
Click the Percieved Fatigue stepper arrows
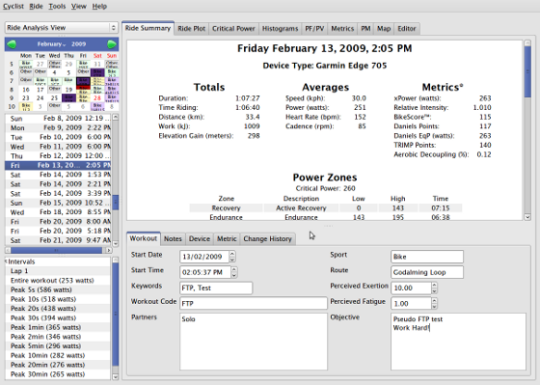coord(434,303)
